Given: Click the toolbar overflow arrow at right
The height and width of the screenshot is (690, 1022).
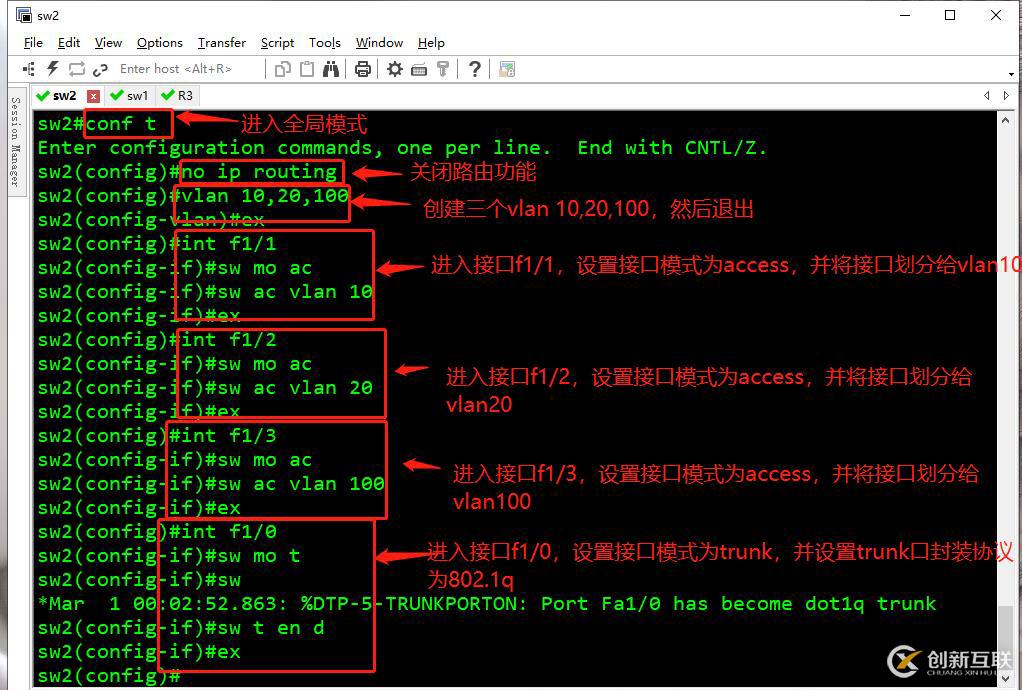Looking at the screenshot, I should click(x=1011, y=74).
